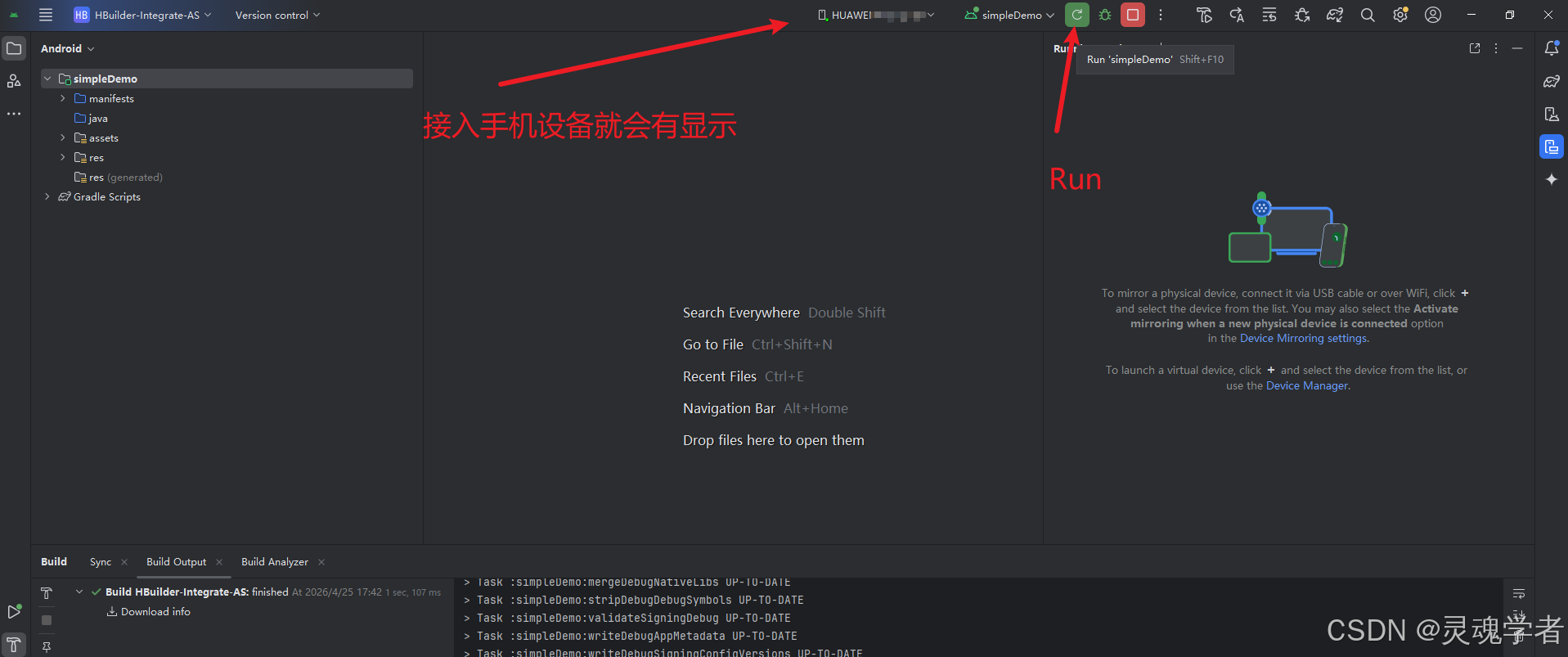Image resolution: width=1568 pixels, height=657 pixels.
Task: Open Running Devices panel options menu
Action: click(x=1496, y=48)
